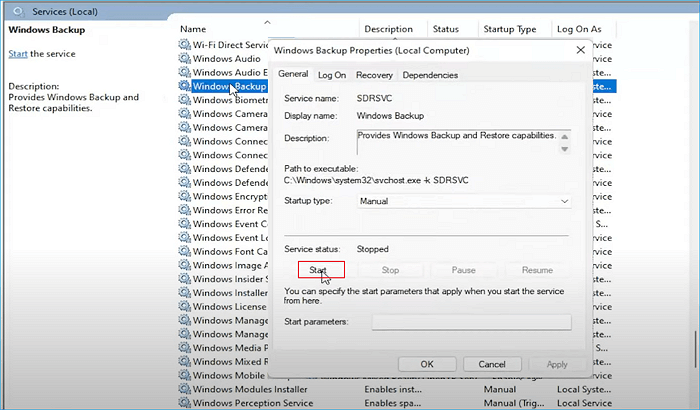Click the gear icon next to Windows Modules Installer
The width and height of the screenshot is (700, 410).
184,388
